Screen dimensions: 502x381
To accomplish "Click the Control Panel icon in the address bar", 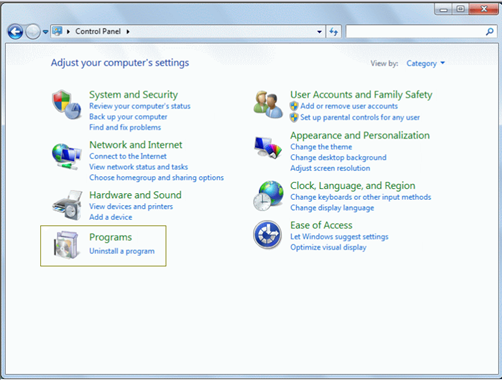I will click(57, 31).
